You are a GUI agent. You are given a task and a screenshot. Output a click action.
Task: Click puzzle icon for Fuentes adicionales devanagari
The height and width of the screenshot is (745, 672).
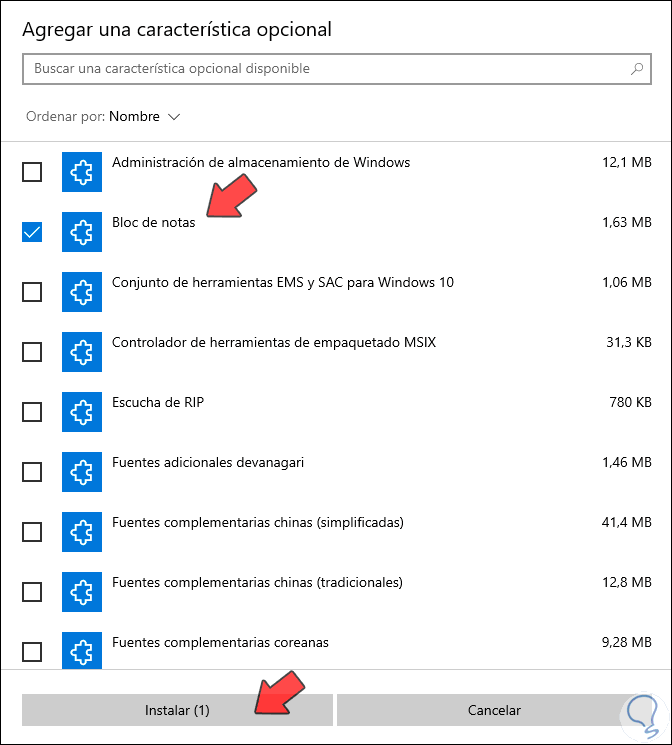click(82, 472)
